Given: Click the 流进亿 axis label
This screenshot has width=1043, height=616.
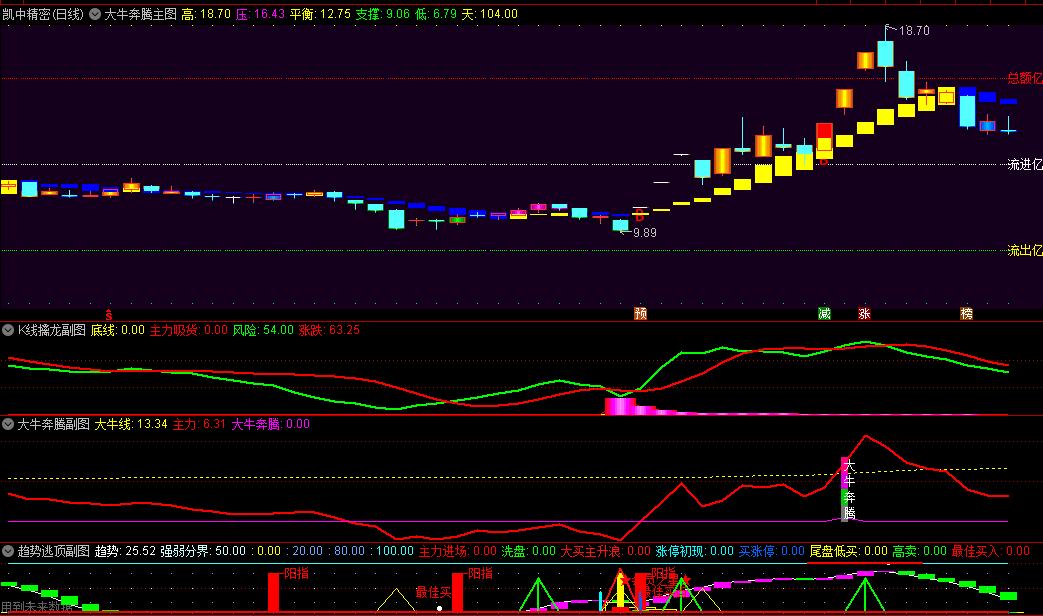Looking at the screenshot, I should point(1025,164).
